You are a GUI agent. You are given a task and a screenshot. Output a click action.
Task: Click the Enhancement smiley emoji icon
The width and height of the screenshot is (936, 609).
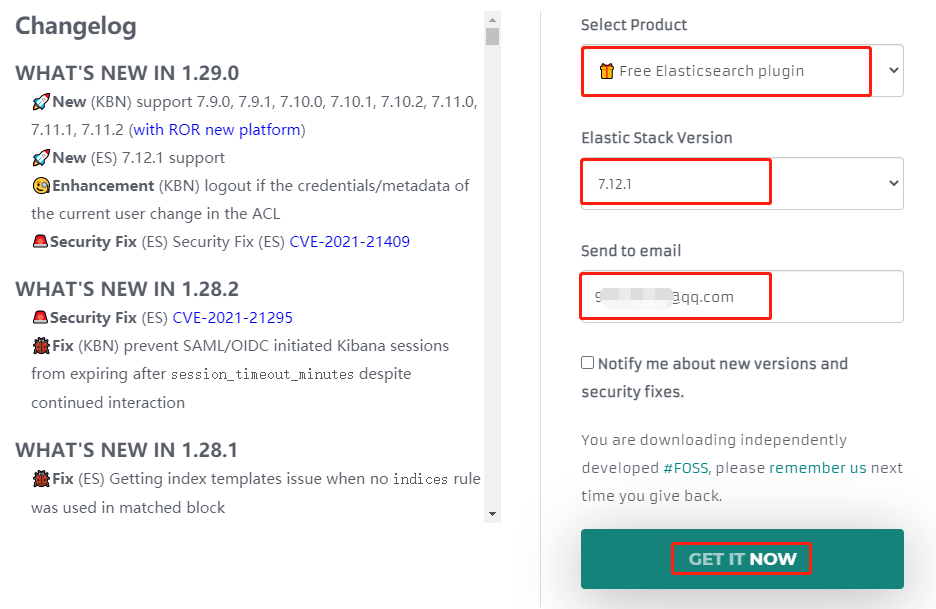[x=41, y=186]
